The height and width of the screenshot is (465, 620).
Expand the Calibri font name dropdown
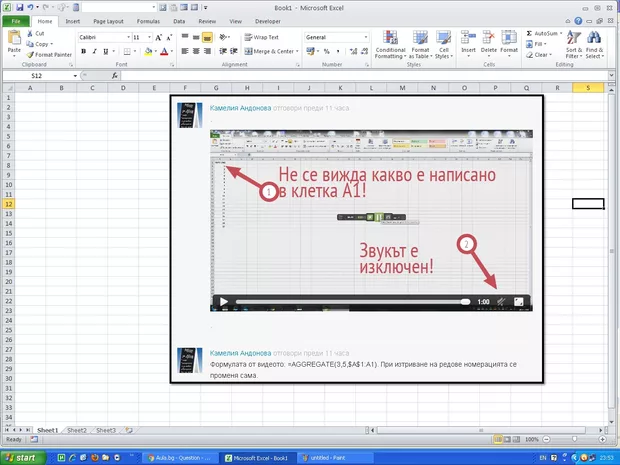127,37
